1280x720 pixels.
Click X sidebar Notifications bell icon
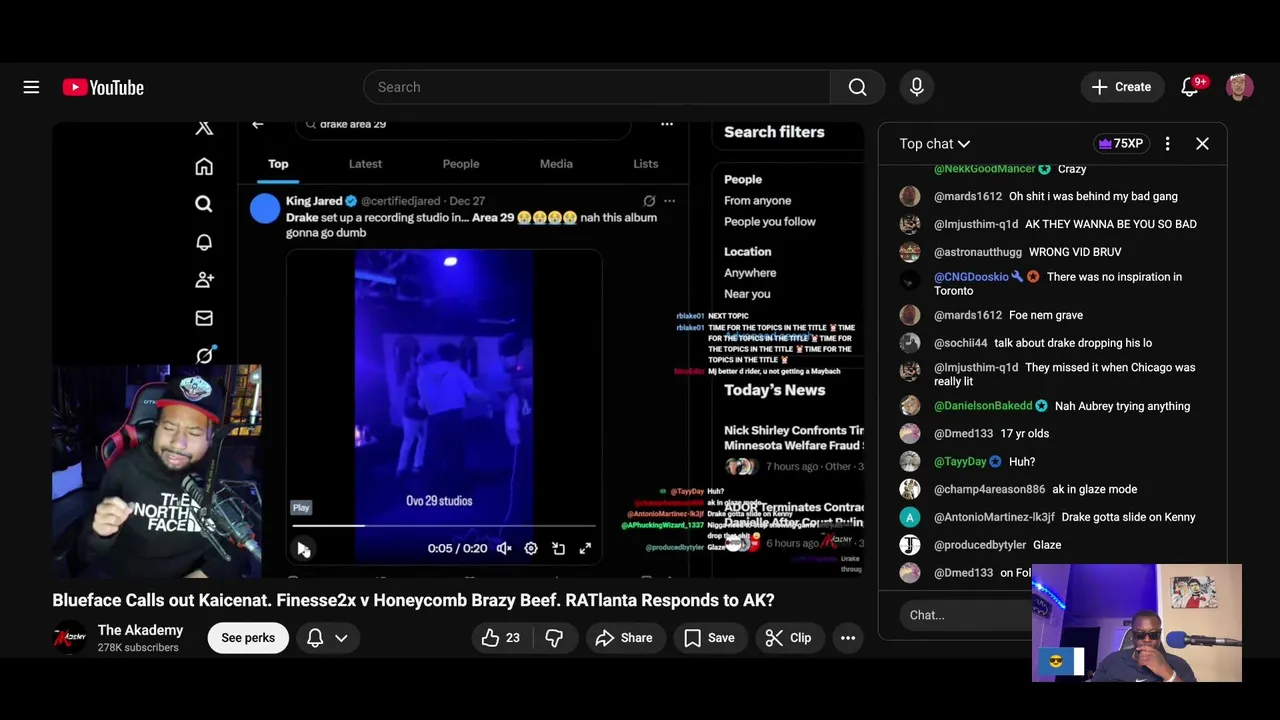pyautogui.click(x=204, y=242)
